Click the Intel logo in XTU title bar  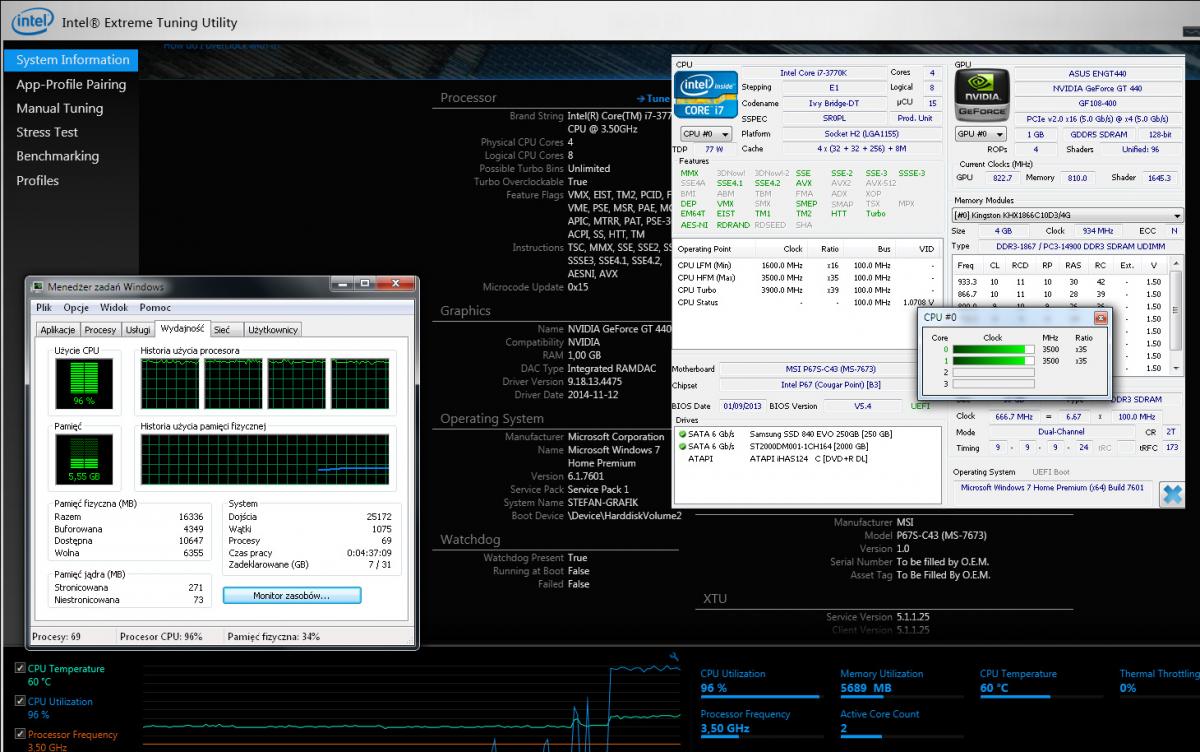(x=33, y=21)
